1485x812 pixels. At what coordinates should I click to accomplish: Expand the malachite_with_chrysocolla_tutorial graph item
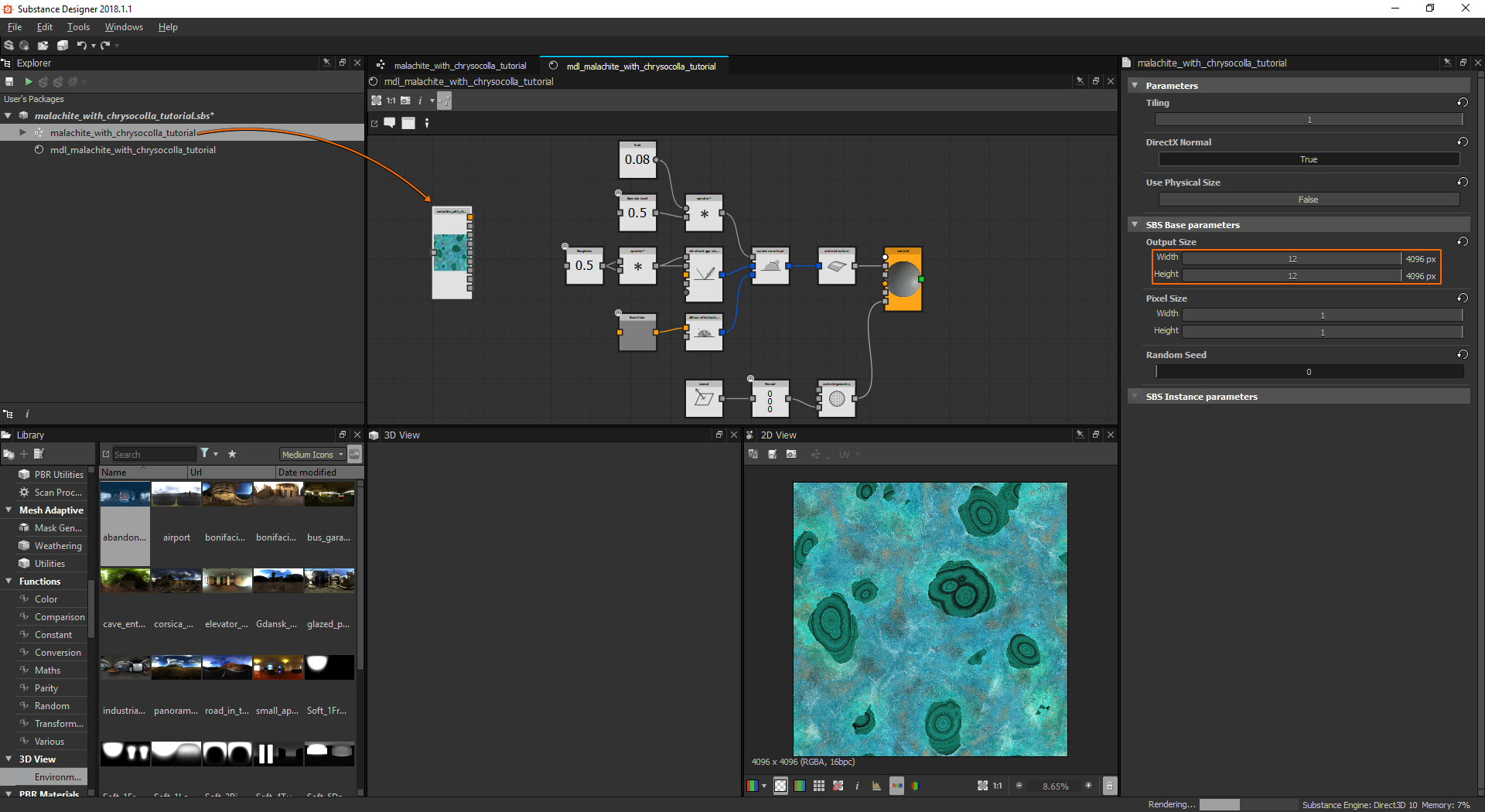23,133
